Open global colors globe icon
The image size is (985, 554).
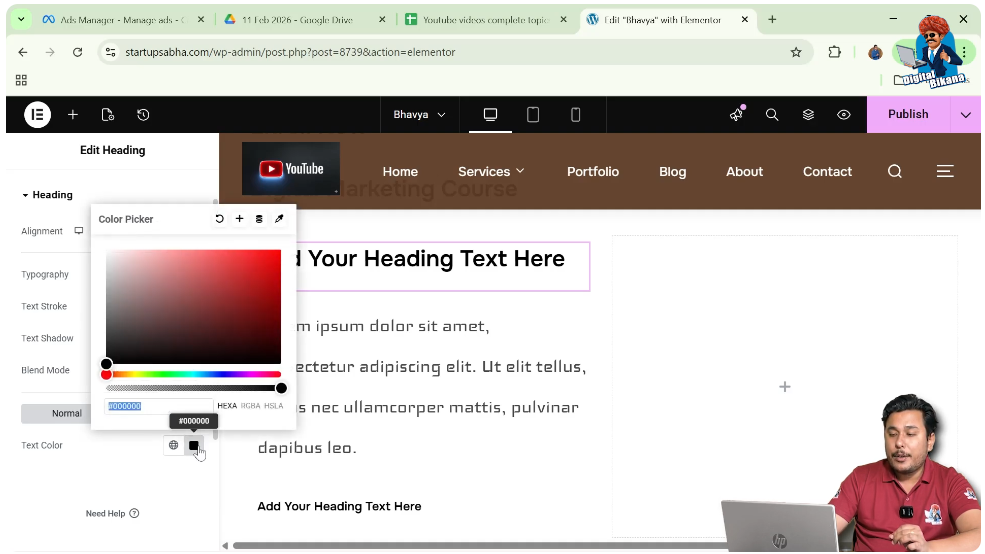(x=173, y=445)
